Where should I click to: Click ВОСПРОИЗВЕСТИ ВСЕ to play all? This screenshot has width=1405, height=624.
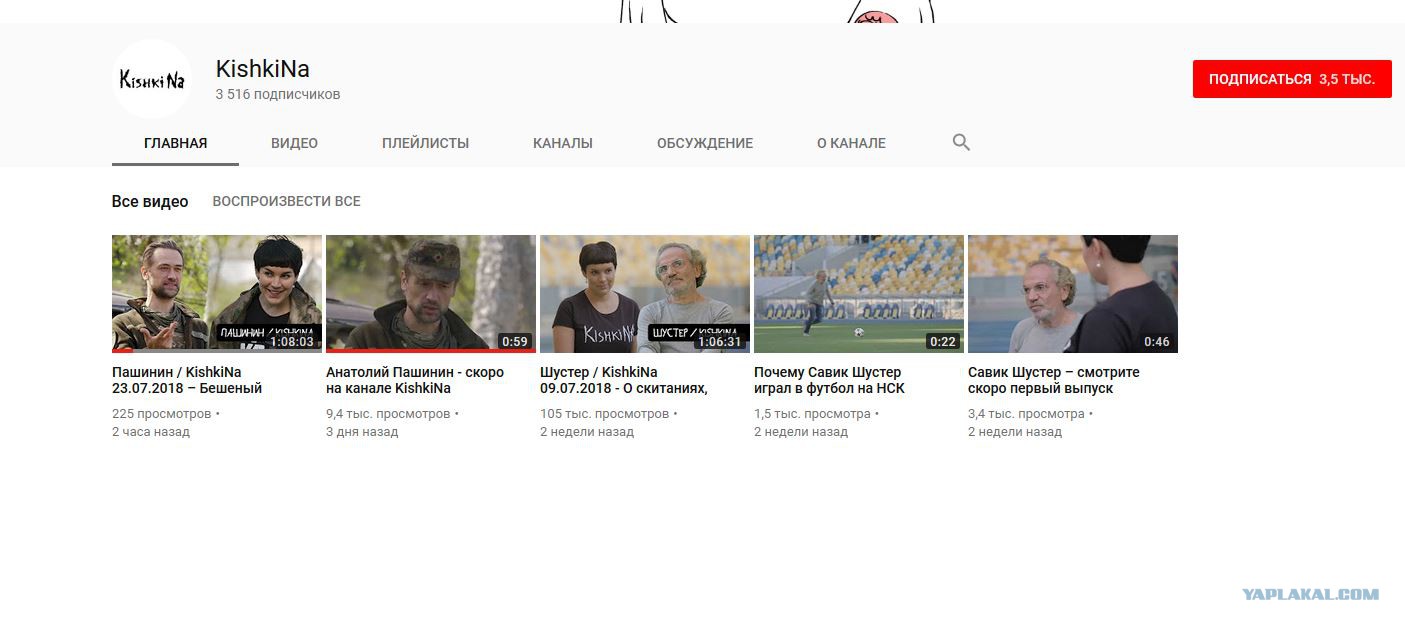(286, 201)
